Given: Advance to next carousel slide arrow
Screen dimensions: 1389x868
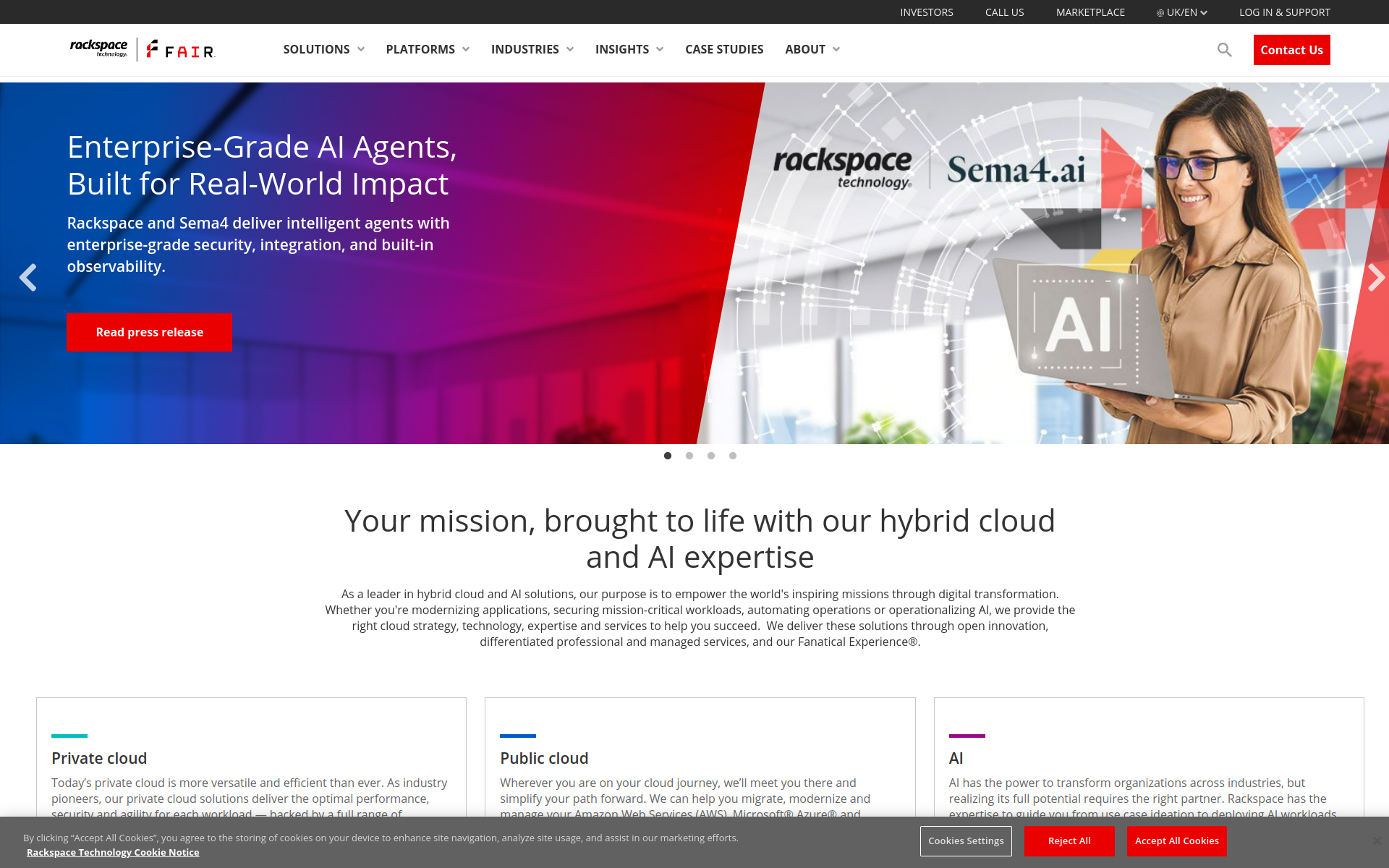Looking at the screenshot, I should [1376, 278].
